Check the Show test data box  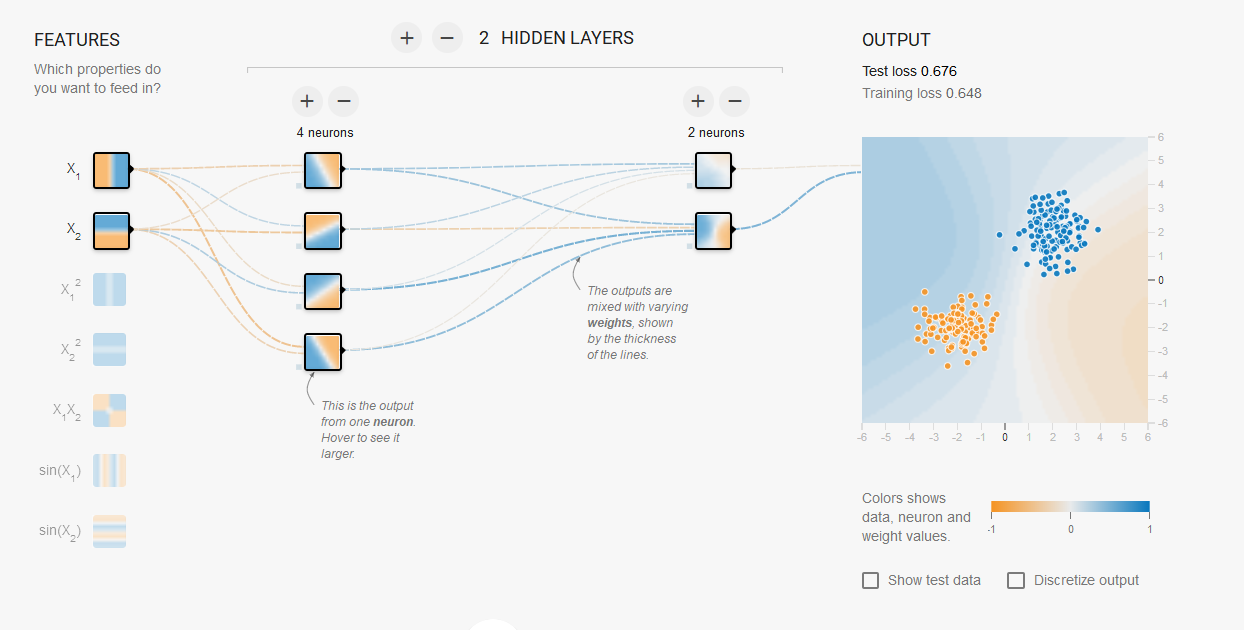[871, 580]
